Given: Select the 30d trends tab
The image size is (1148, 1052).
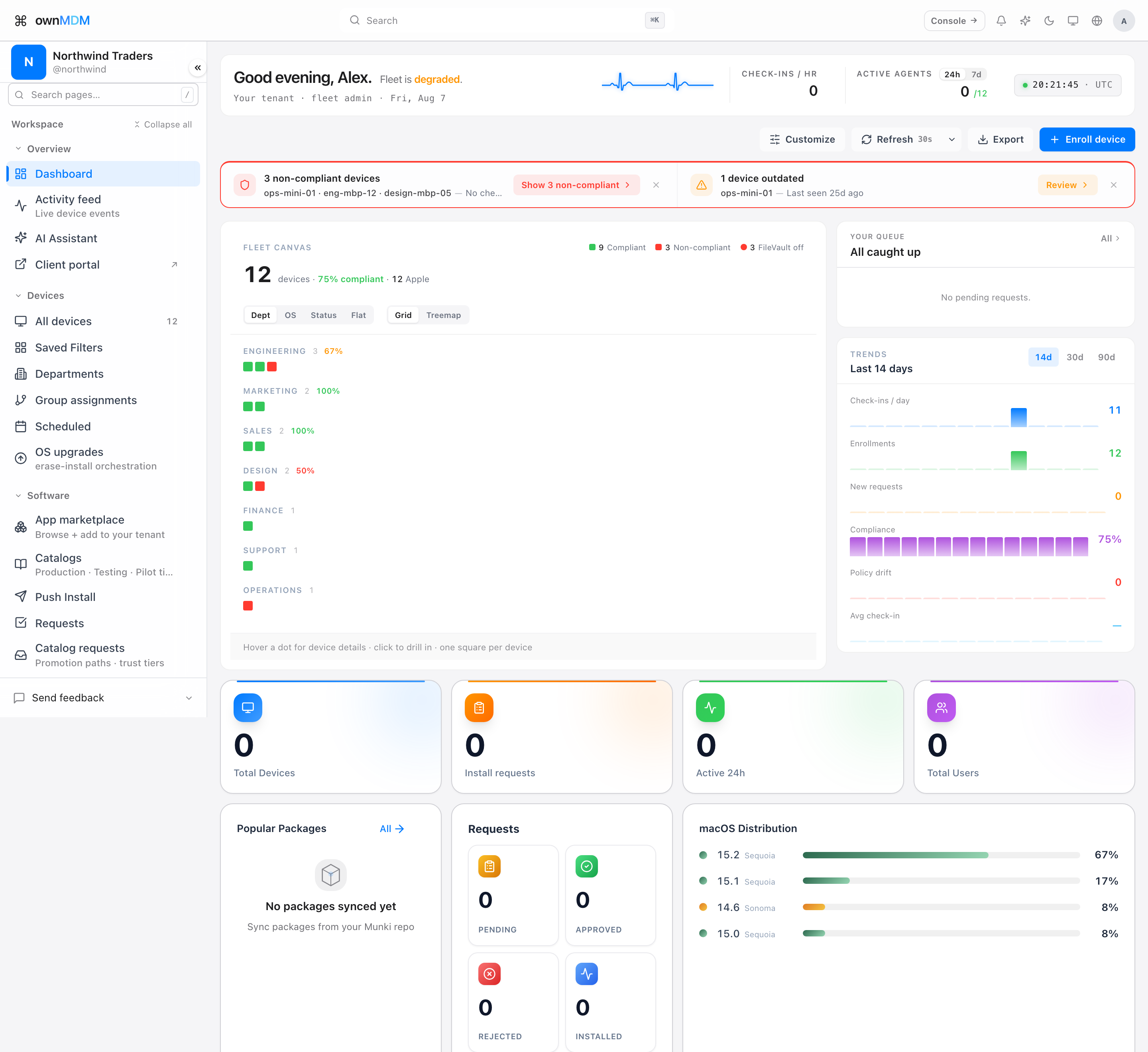Looking at the screenshot, I should point(1075,357).
